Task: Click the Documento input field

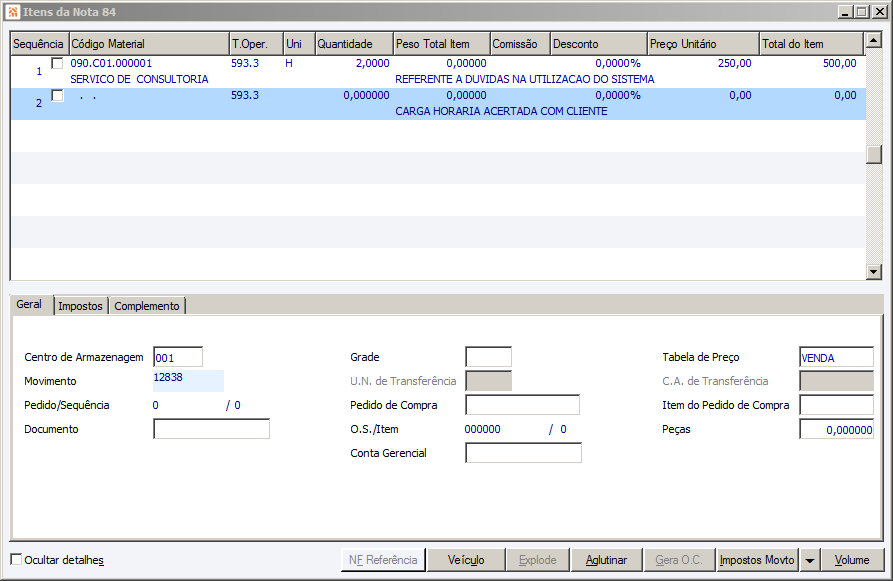Action: coord(211,429)
